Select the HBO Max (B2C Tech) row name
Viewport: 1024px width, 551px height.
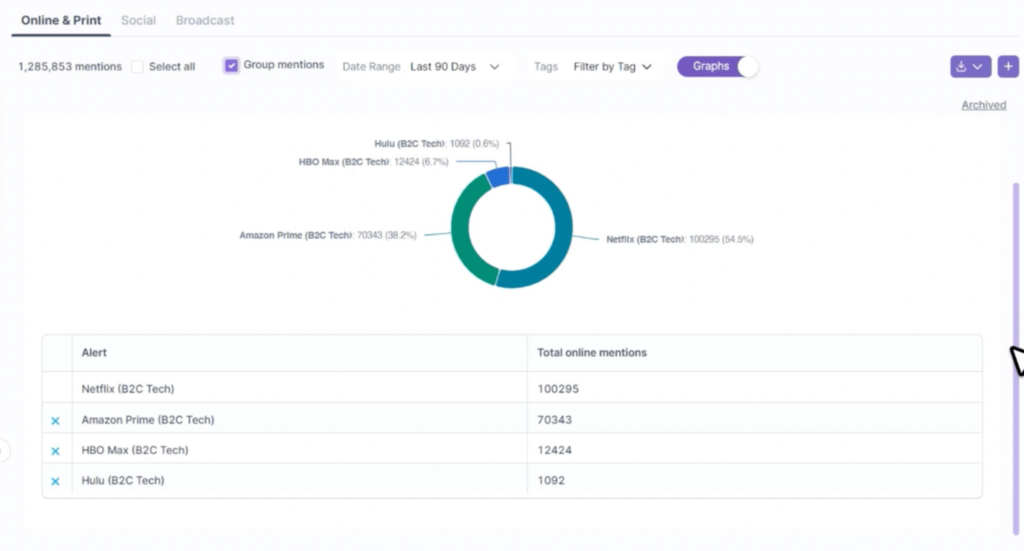tap(135, 450)
